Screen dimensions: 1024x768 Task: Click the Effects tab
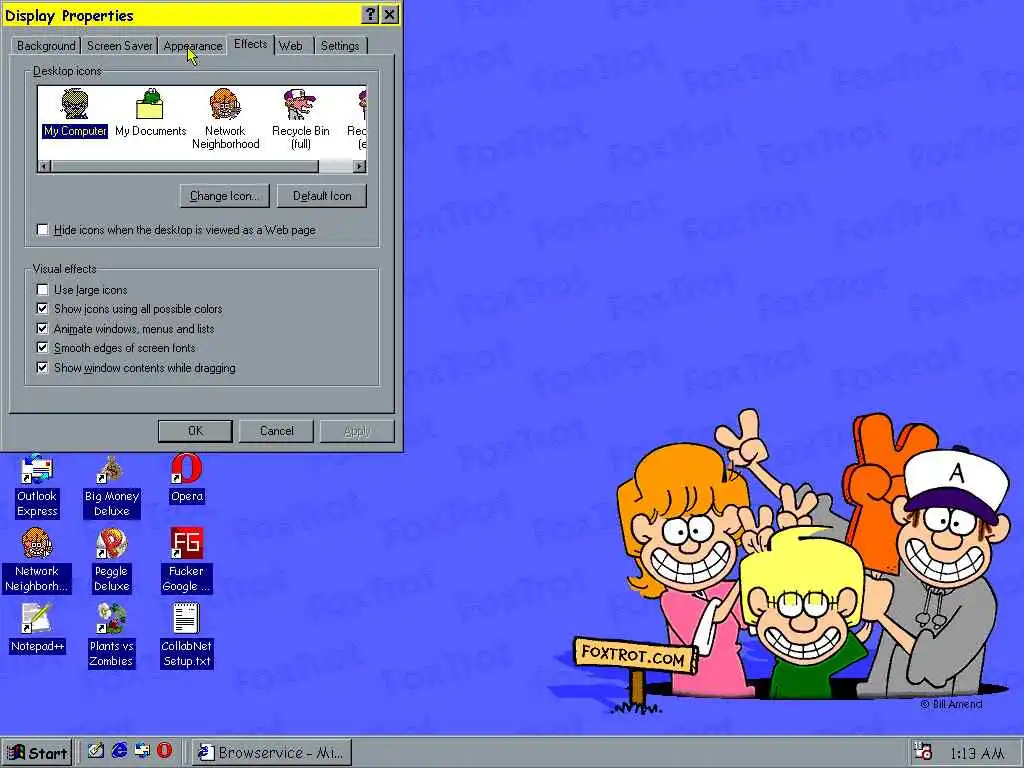[x=251, y=44]
